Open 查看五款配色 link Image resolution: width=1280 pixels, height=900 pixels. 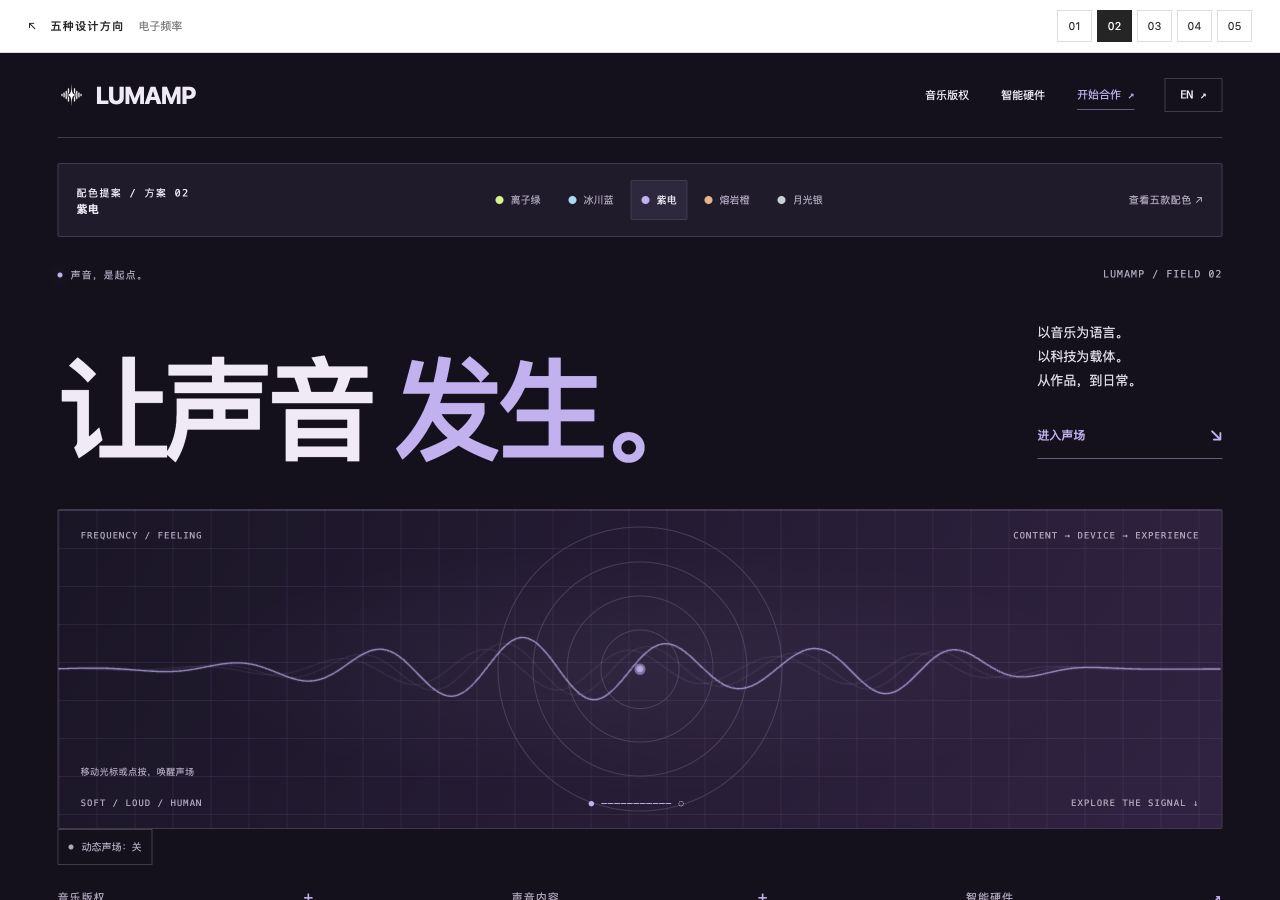click(1166, 200)
